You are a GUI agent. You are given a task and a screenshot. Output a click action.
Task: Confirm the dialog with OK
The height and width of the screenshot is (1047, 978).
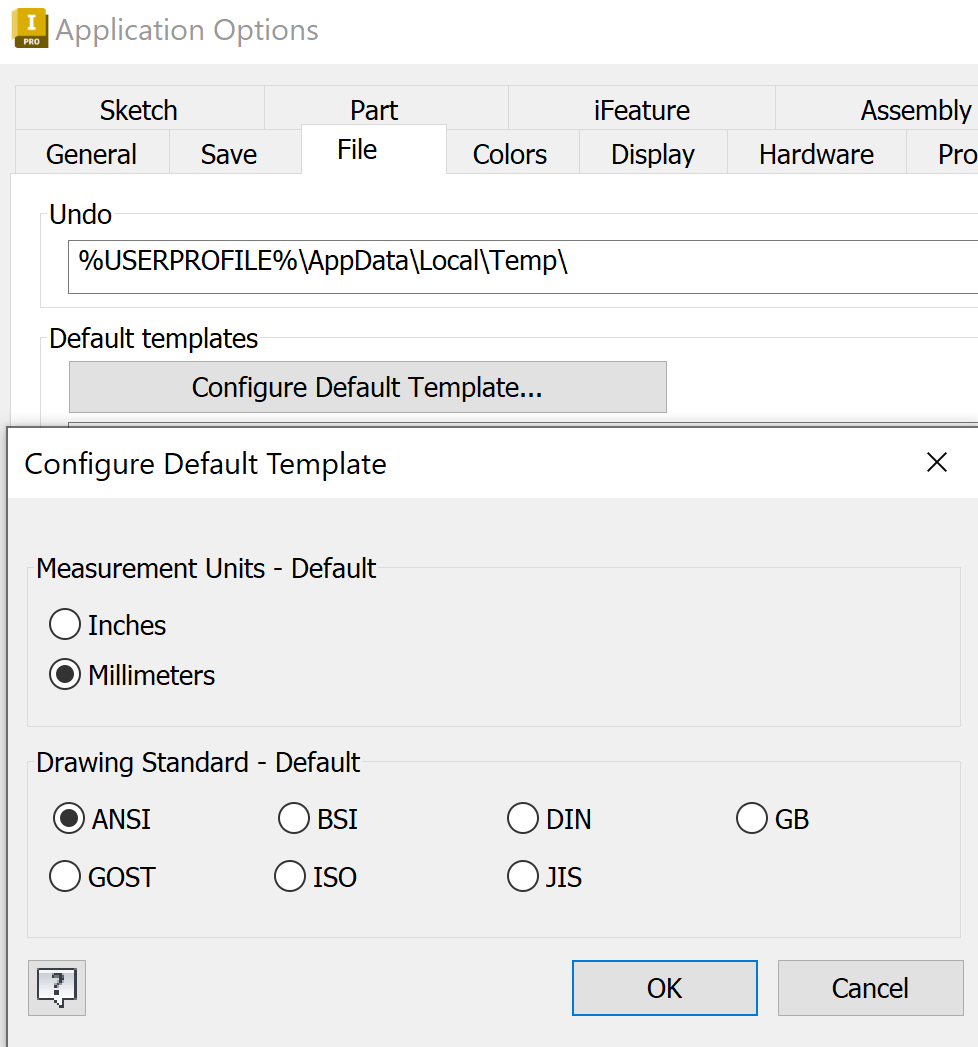click(664, 988)
